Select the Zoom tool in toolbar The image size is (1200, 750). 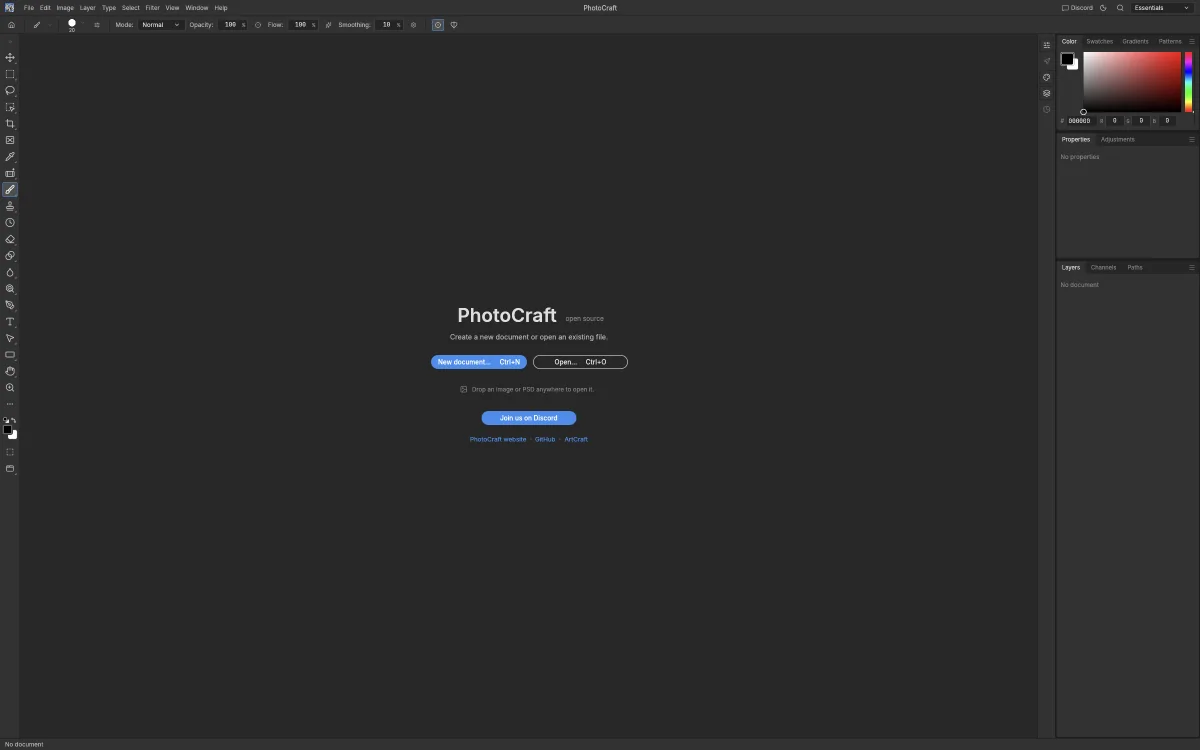(10, 388)
